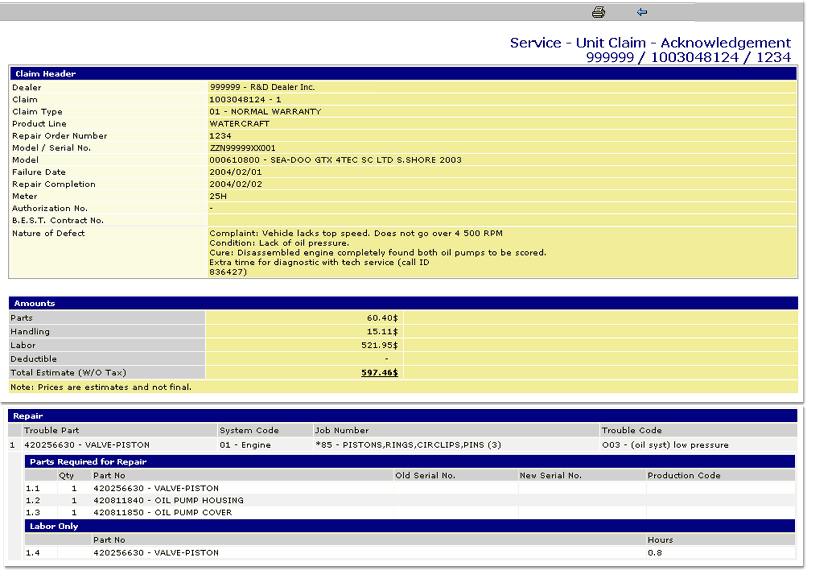Select trouble part 420256630 - VALVE-PISTON in repair row 1
813x576 pixels.
pyautogui.click(x=87, y=445)
